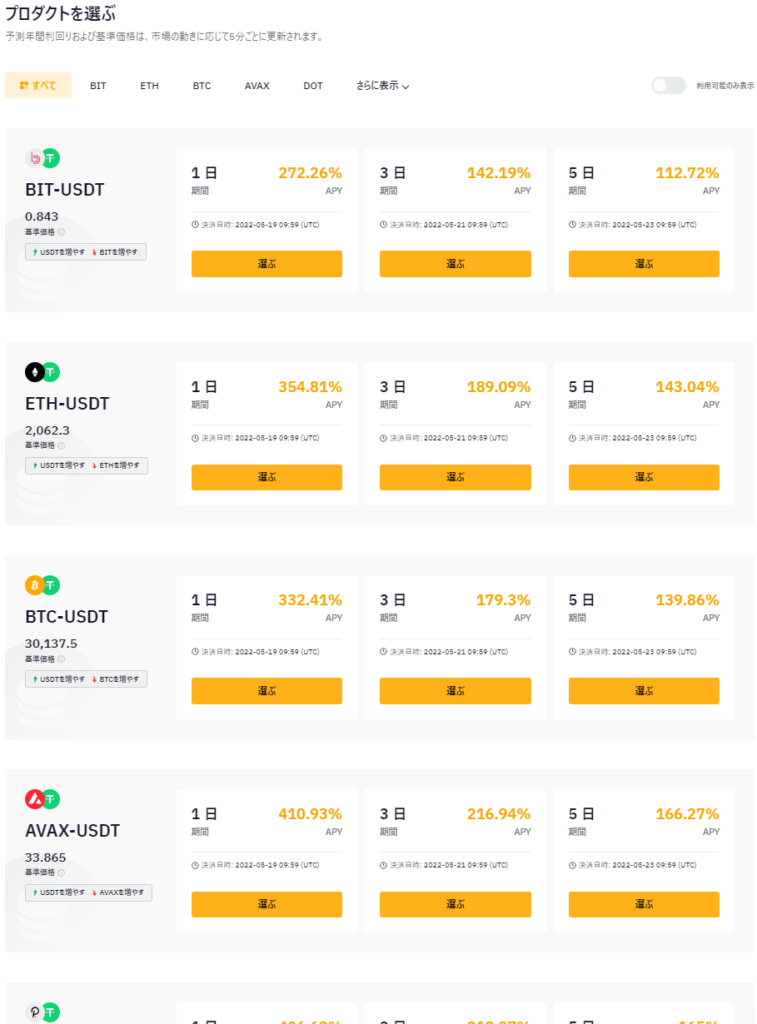Click info icon beside BIT-USDT 基準価格

[x=61, y=232]
